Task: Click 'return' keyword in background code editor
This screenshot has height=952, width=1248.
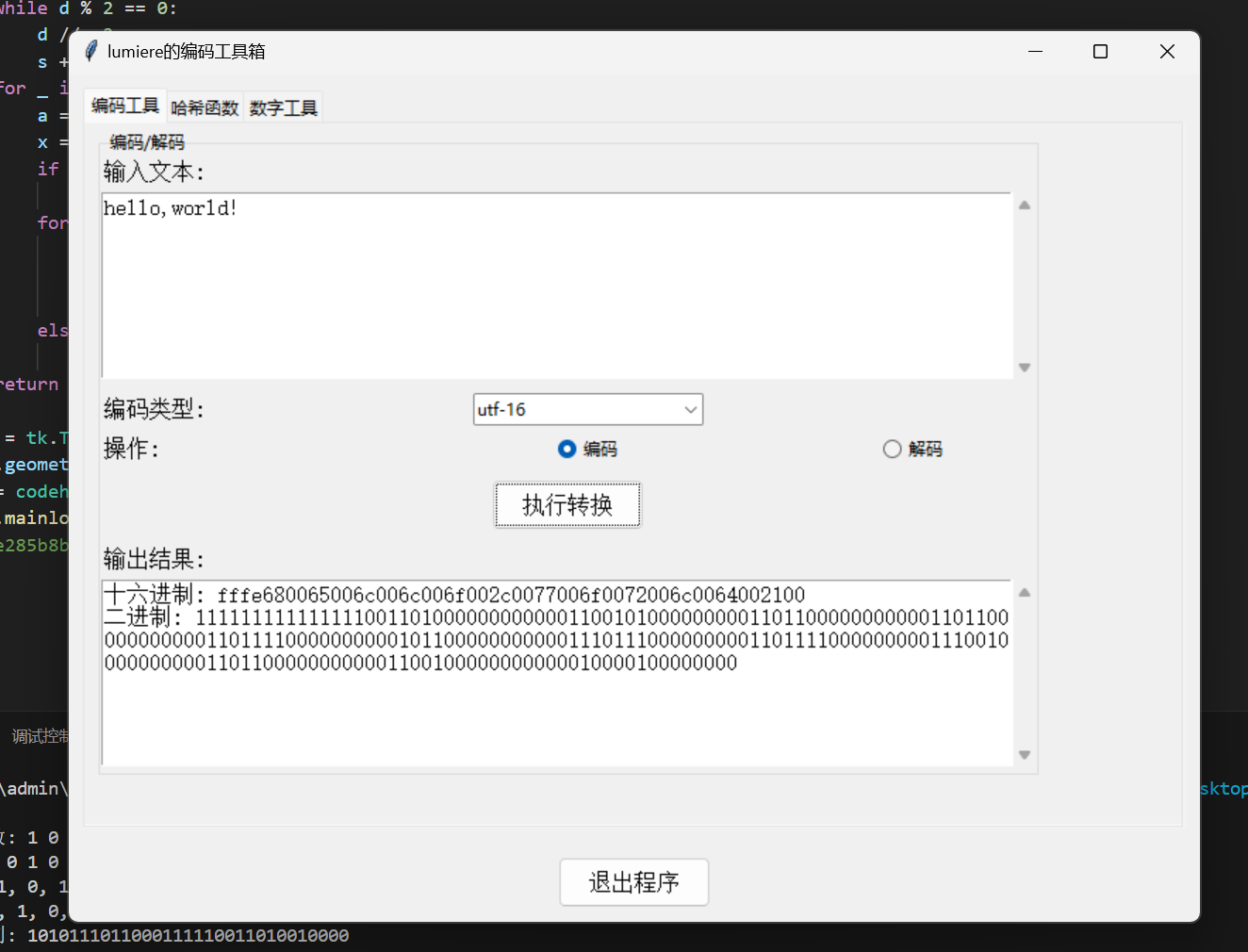Action: 29,384
